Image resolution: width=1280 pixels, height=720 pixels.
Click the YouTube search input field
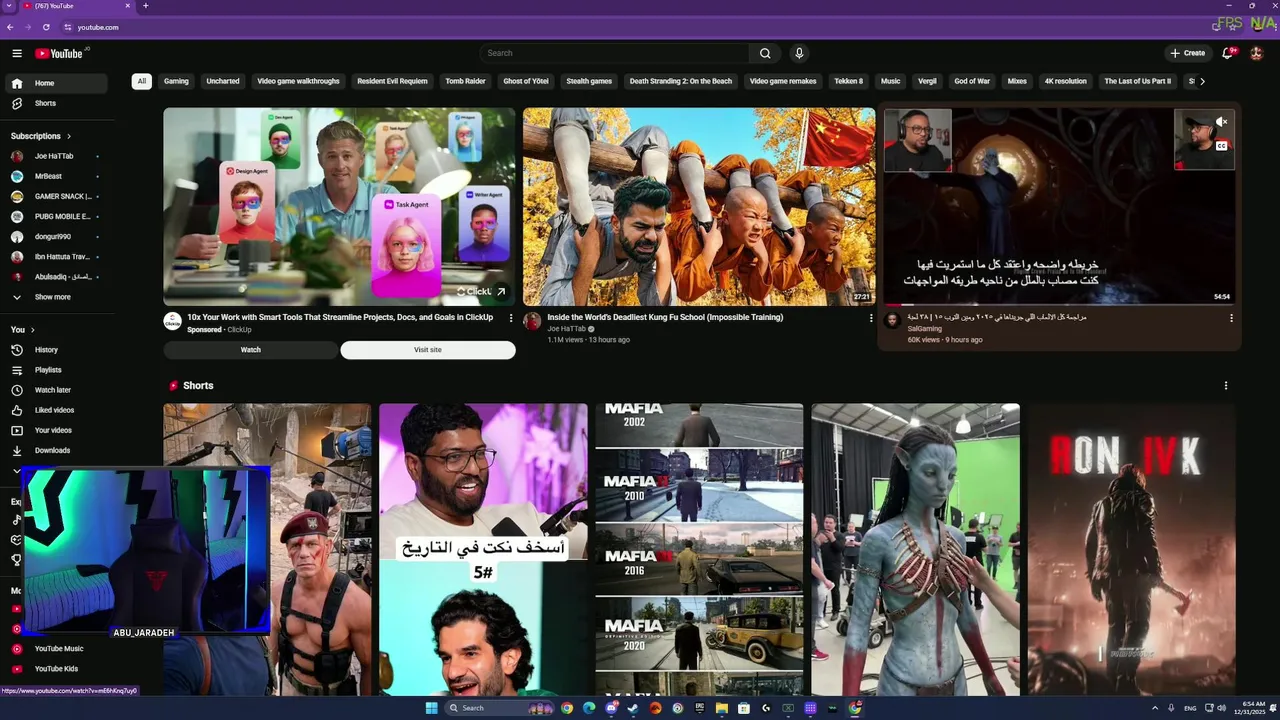(x=615, y=53)
